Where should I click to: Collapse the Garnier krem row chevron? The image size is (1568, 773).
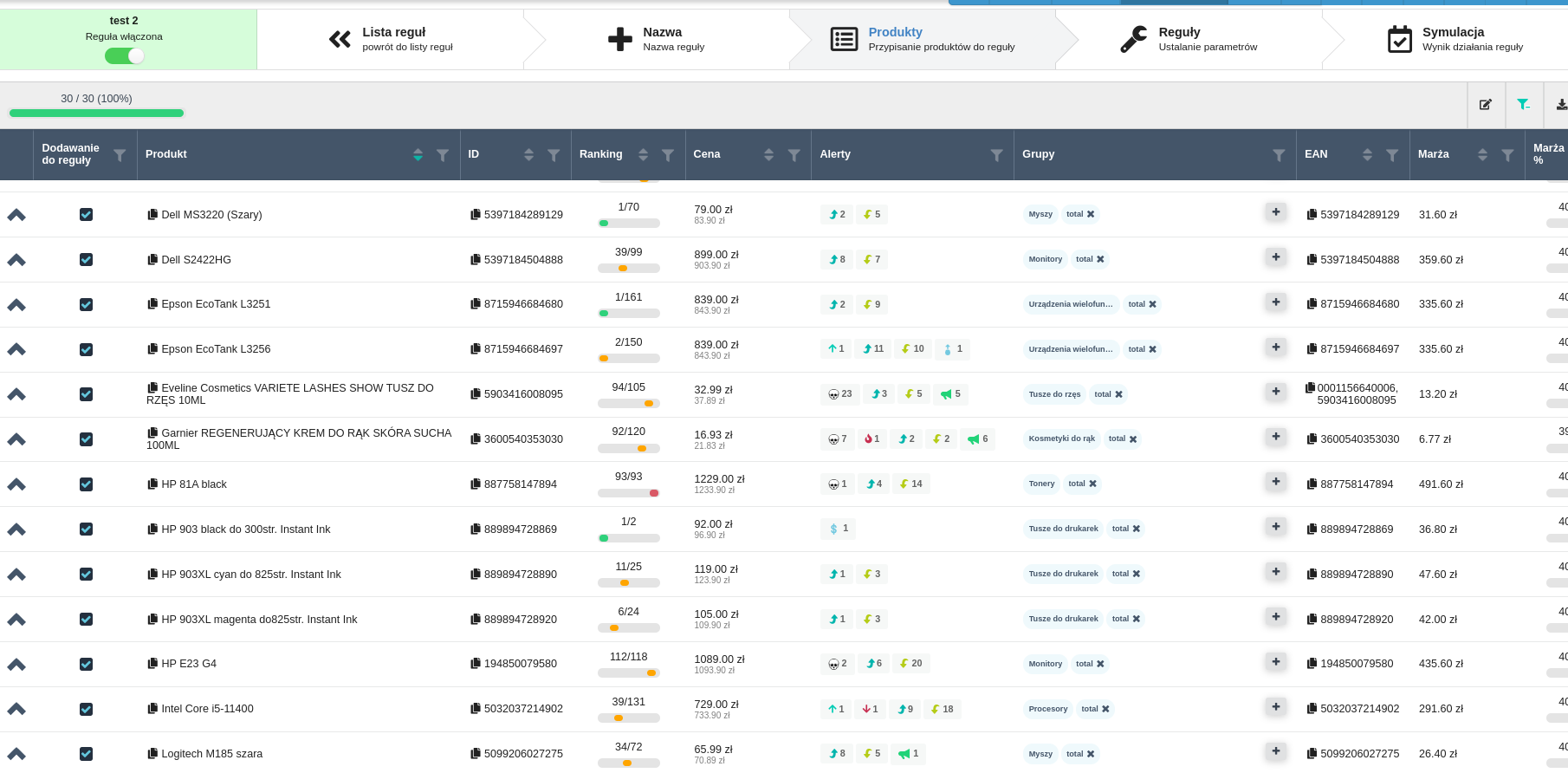pos(16,439)
